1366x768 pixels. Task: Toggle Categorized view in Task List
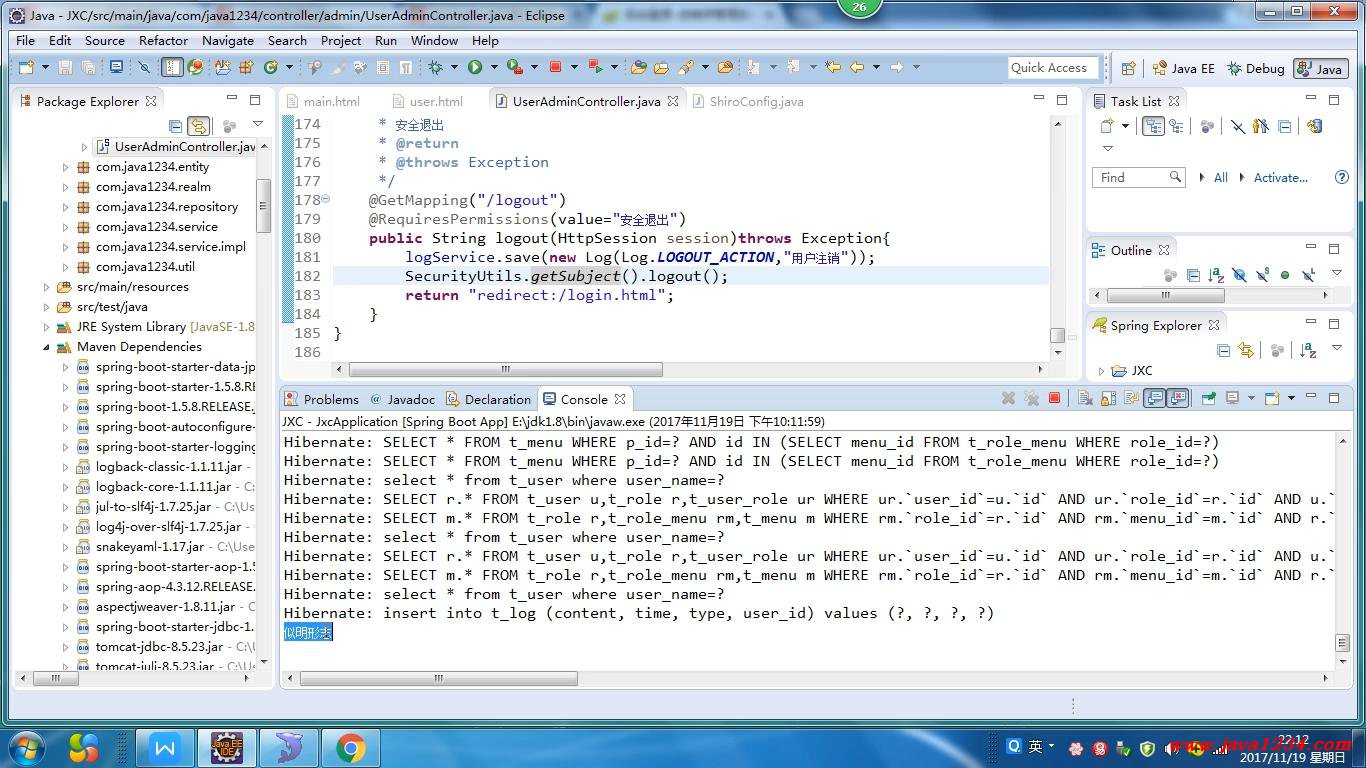1153,126
